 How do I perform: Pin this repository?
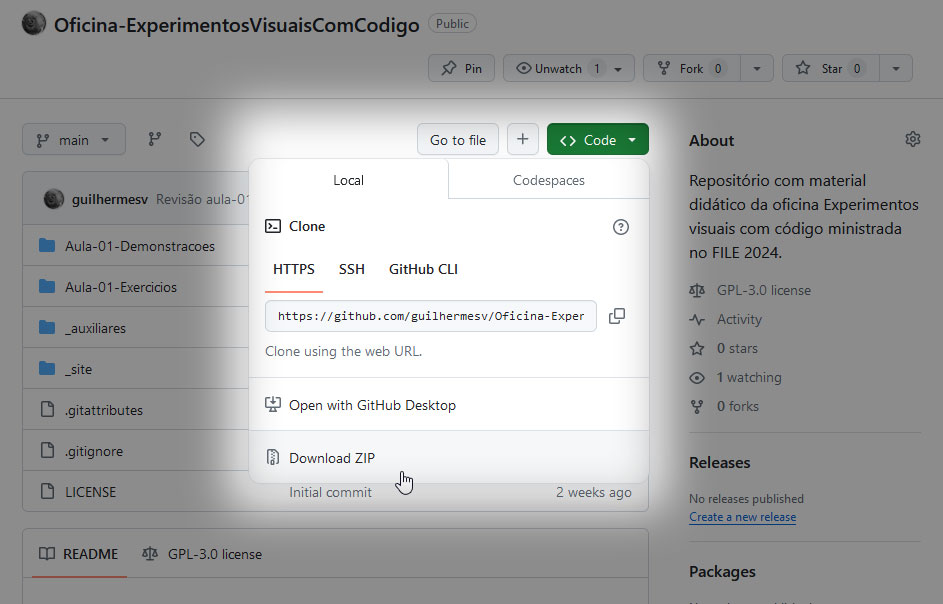coord(461,69)
